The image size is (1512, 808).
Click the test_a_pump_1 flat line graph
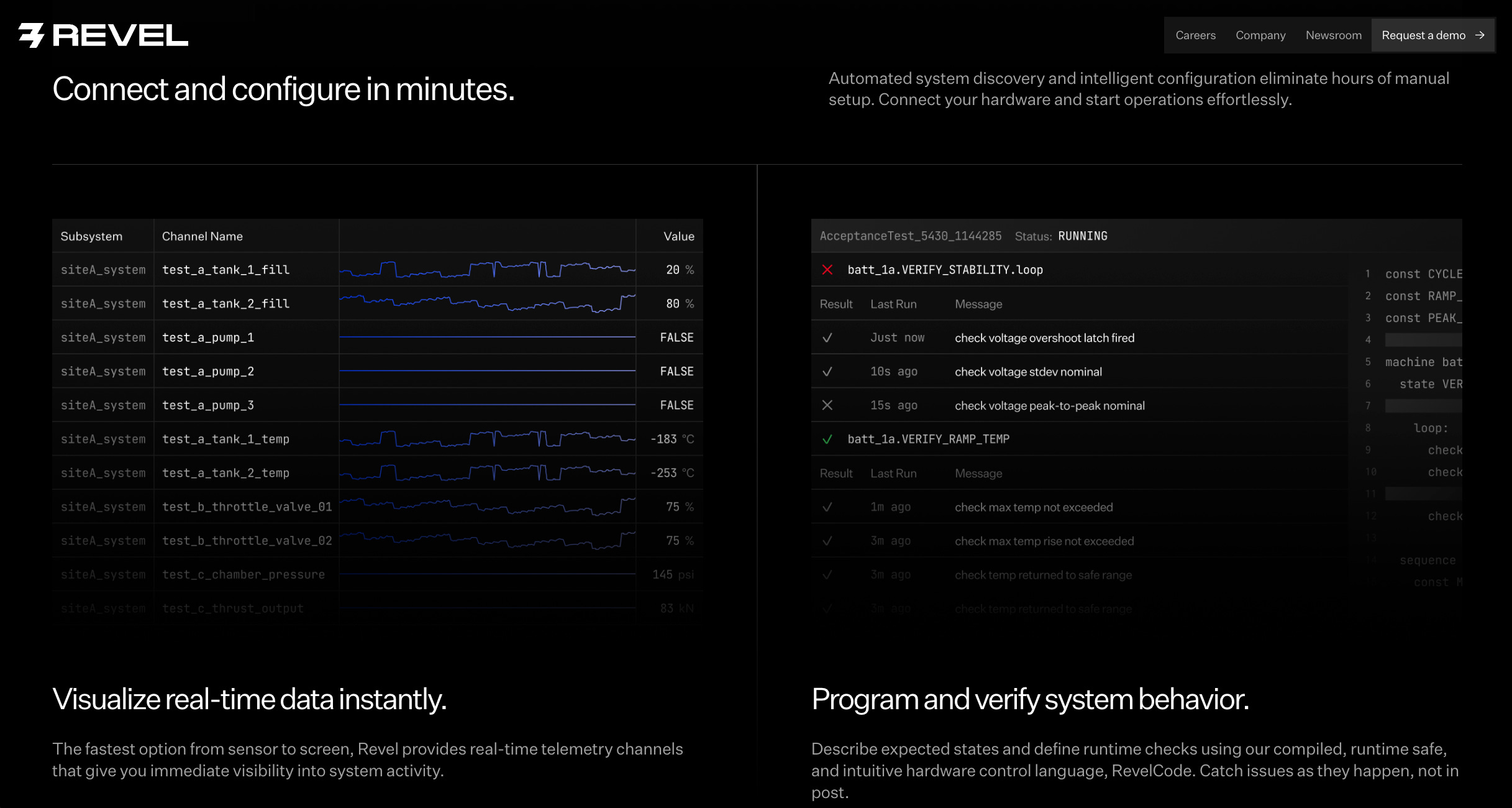coord(487,337)
